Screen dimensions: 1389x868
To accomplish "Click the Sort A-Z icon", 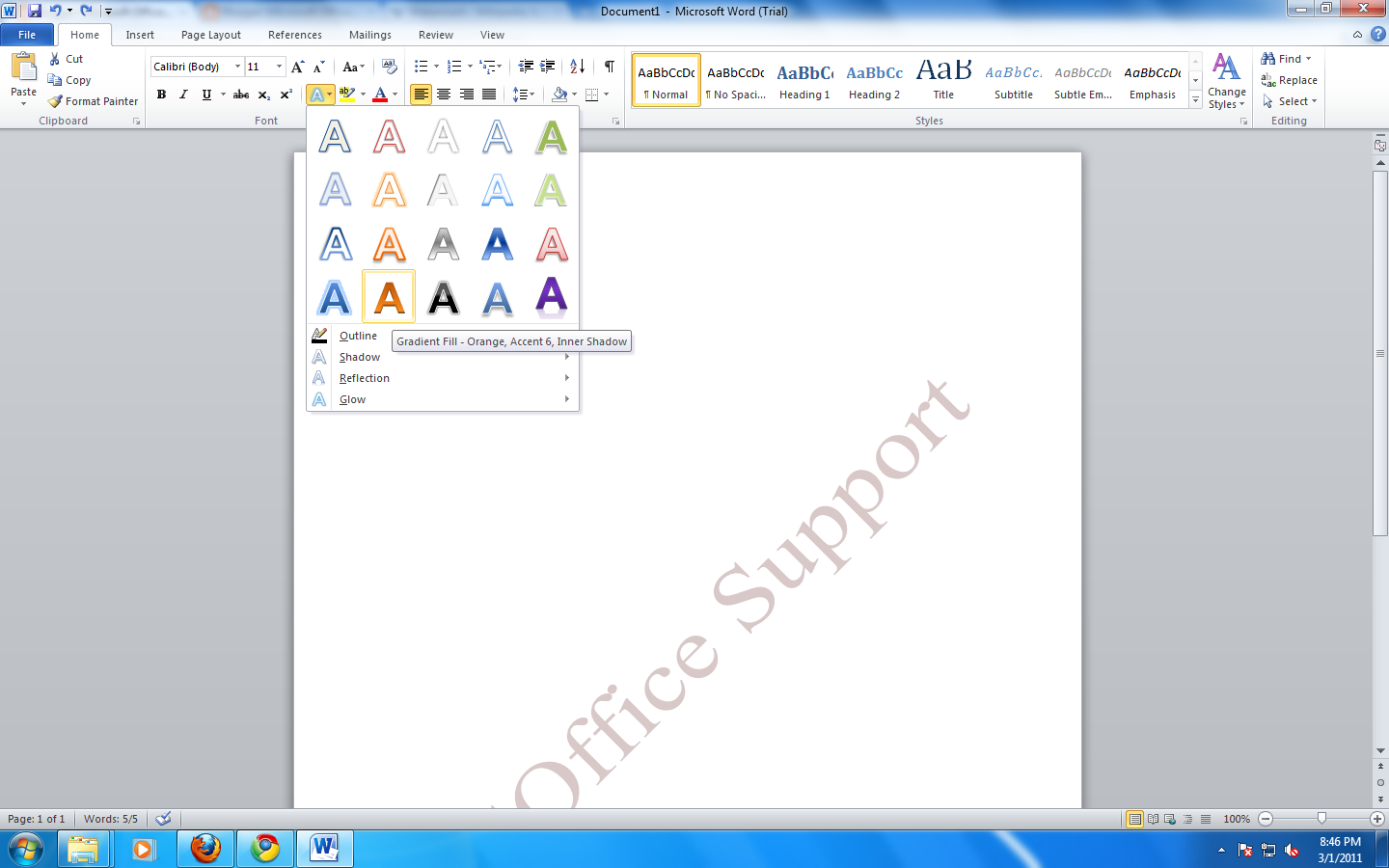I will coord(577,67).
